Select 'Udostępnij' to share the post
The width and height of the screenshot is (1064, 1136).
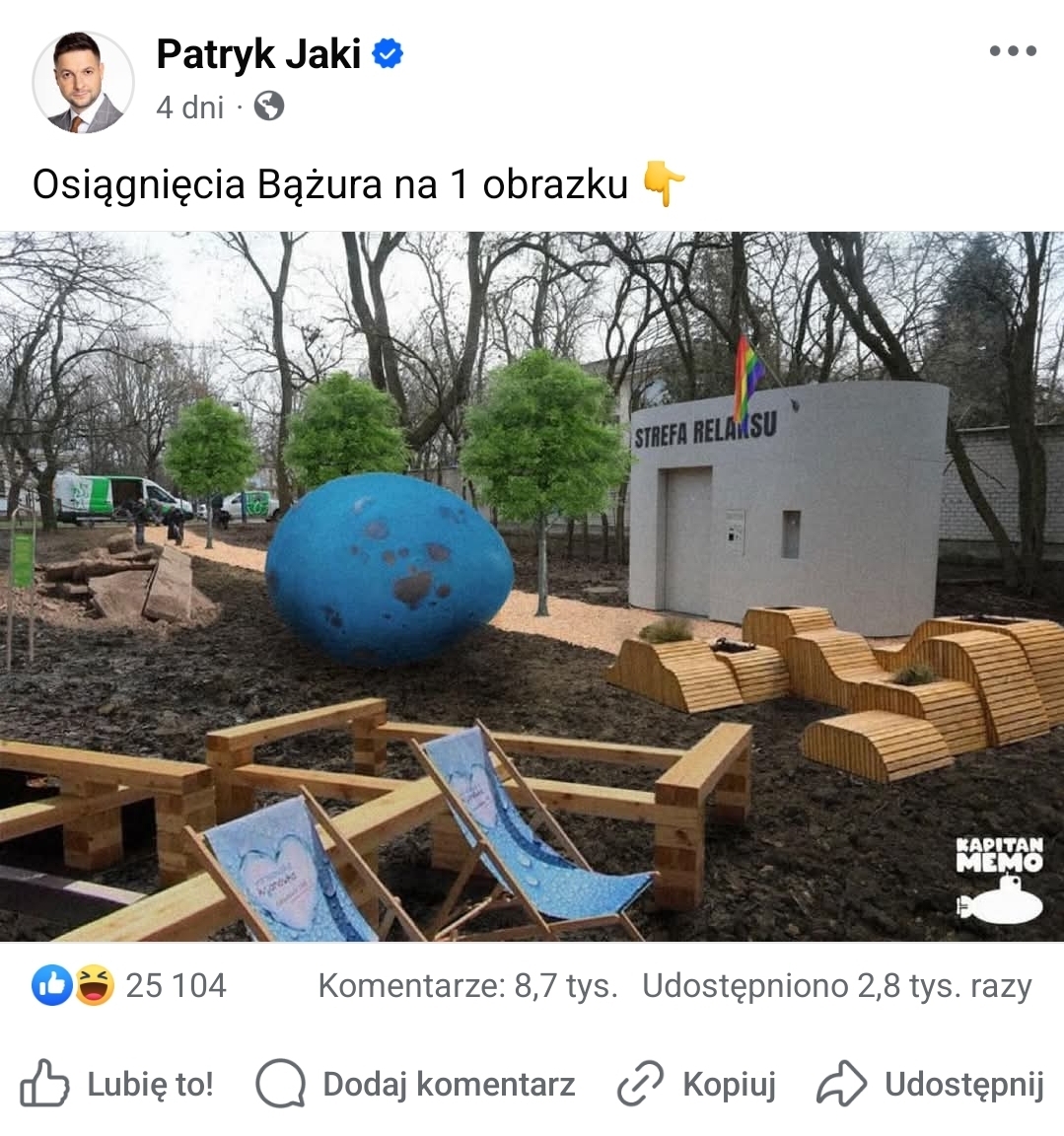click(964, 1086)
